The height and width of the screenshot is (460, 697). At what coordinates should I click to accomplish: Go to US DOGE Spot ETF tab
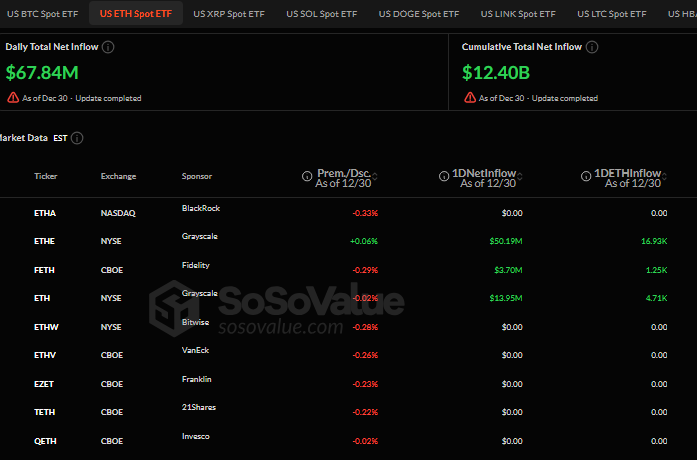[x=419, y=14]
